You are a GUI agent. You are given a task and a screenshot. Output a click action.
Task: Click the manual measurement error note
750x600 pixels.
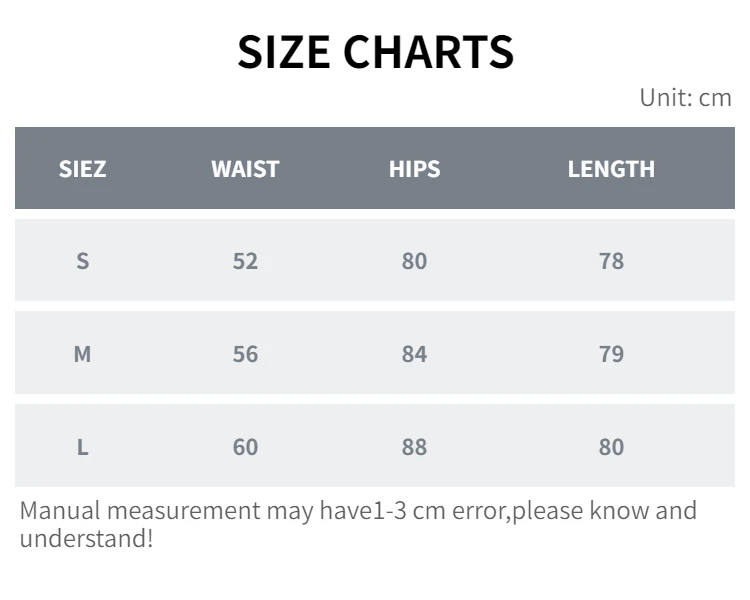[358, 524]
